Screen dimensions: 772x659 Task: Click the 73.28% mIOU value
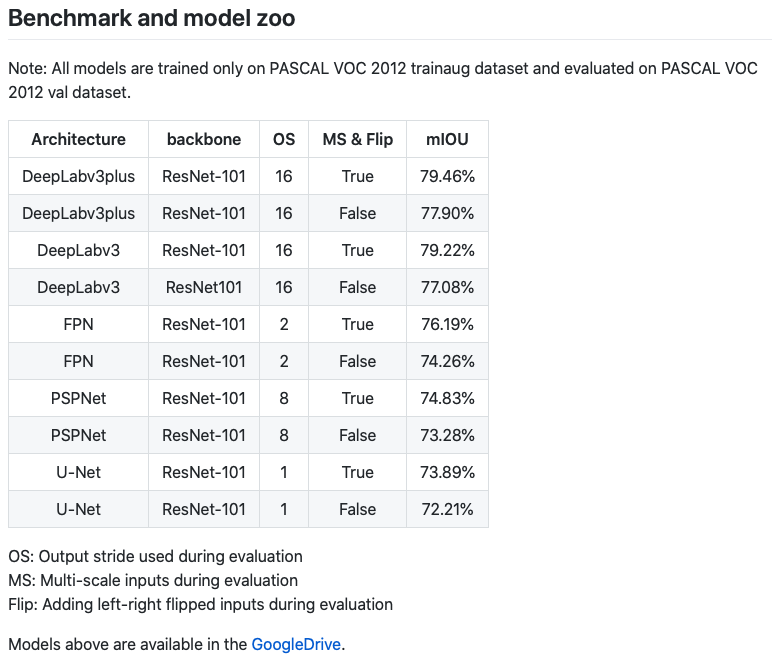point(447,435)
